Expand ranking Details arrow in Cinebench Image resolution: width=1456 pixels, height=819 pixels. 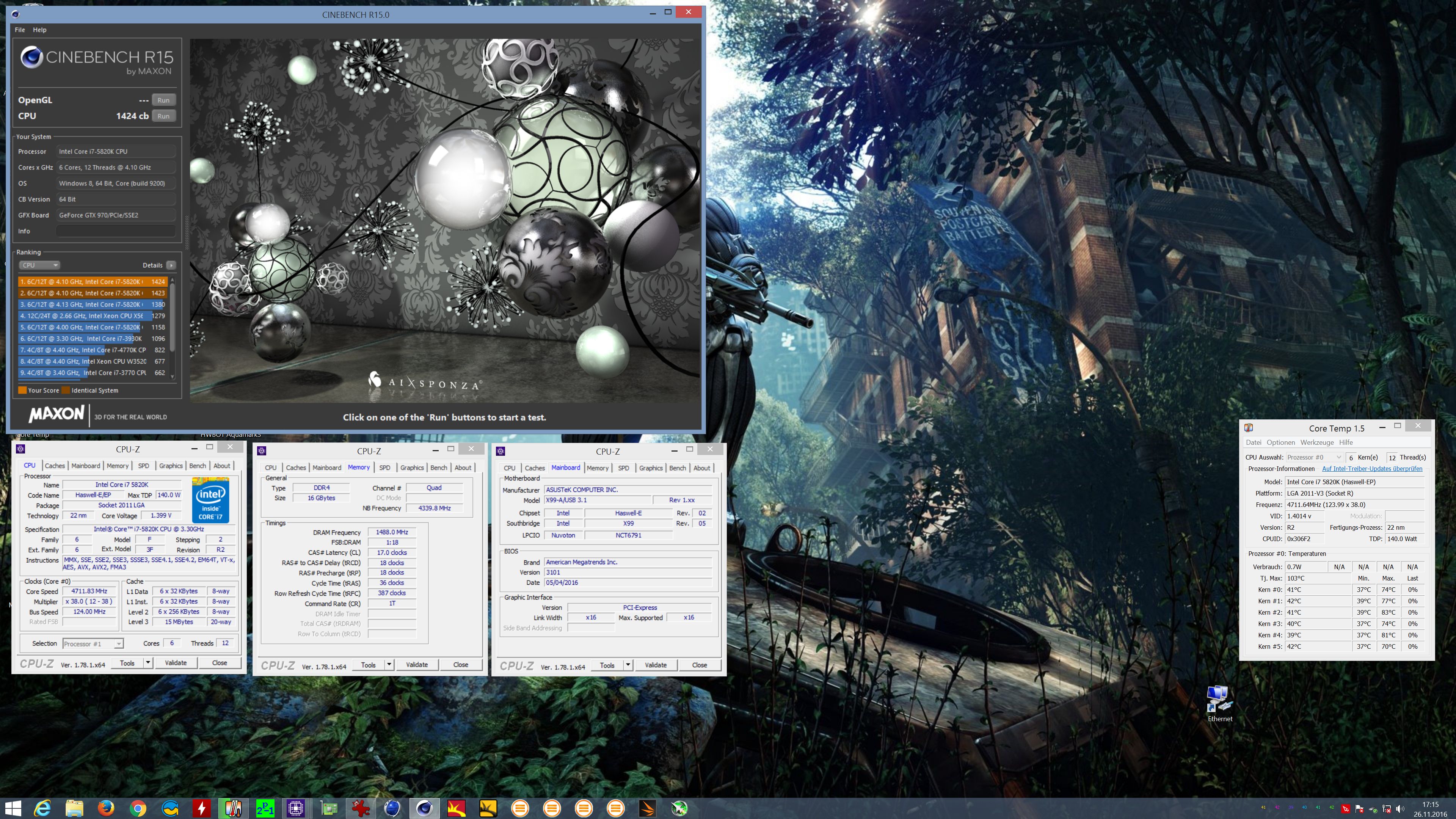[171, 265]
